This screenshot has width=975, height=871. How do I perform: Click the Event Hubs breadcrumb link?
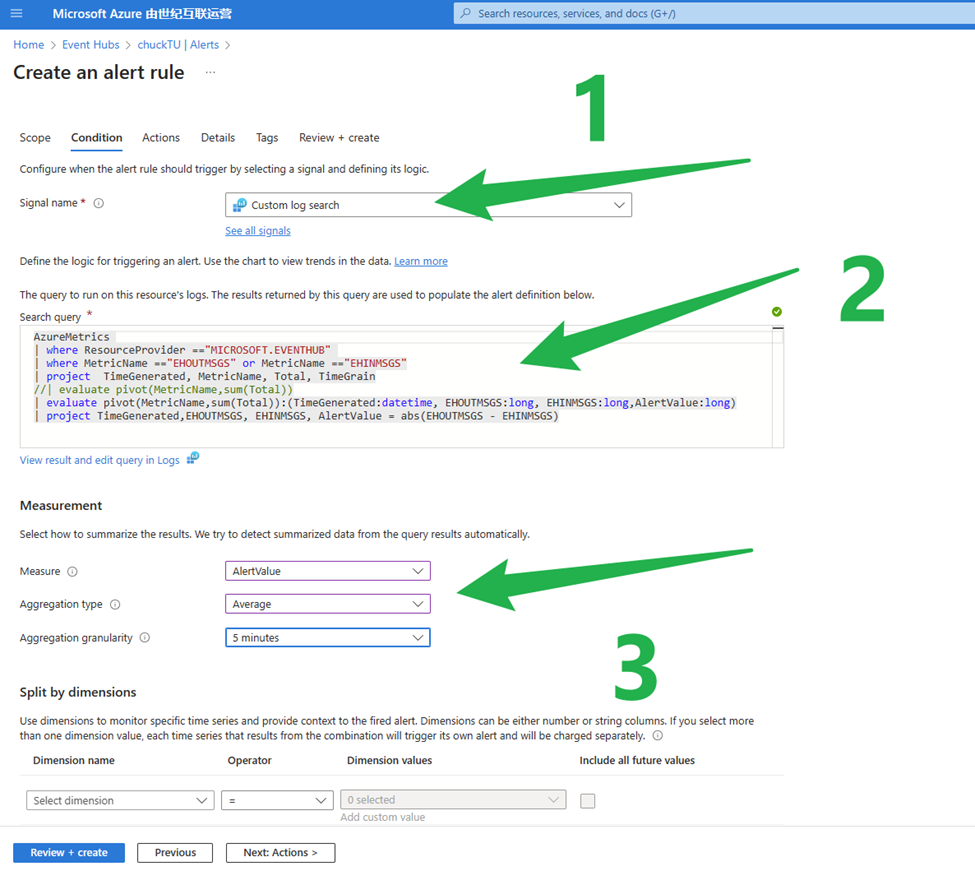click(x=90, y=45)
